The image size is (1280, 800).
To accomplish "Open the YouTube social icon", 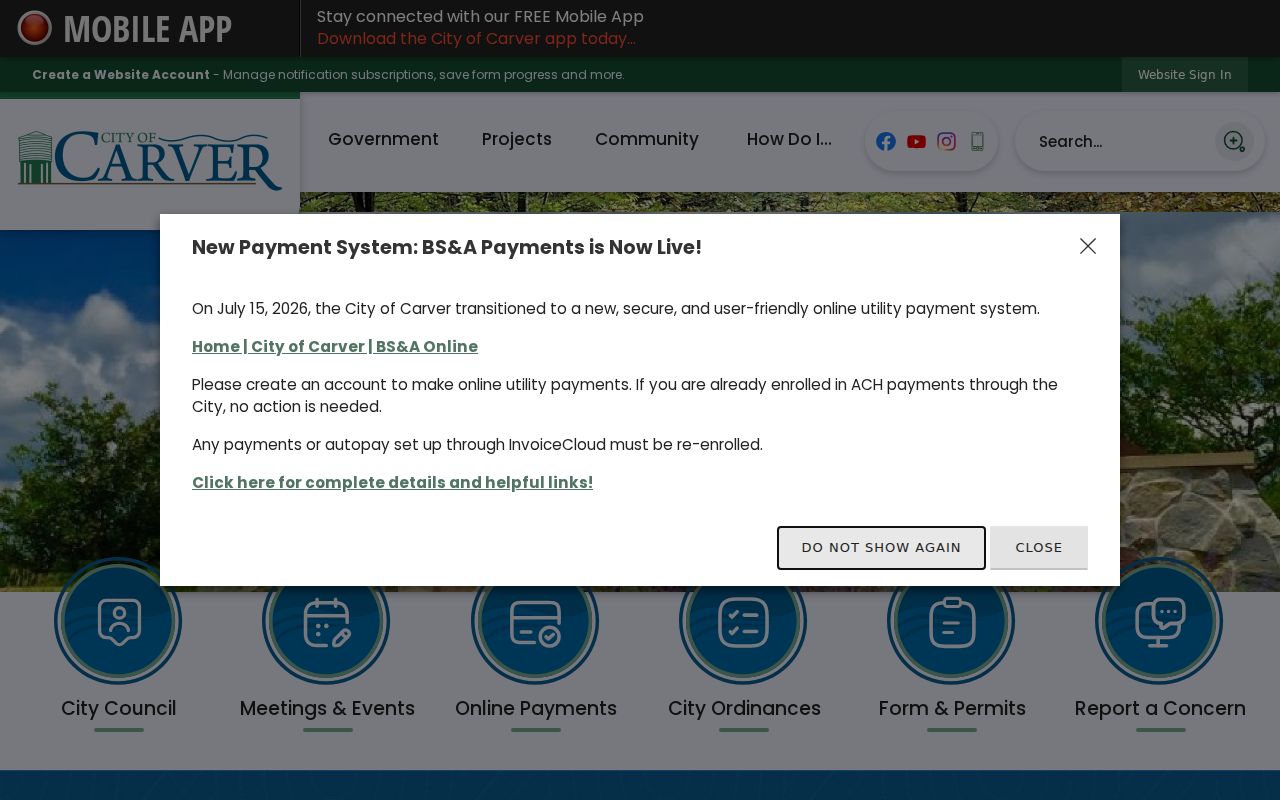I will 916,141.
